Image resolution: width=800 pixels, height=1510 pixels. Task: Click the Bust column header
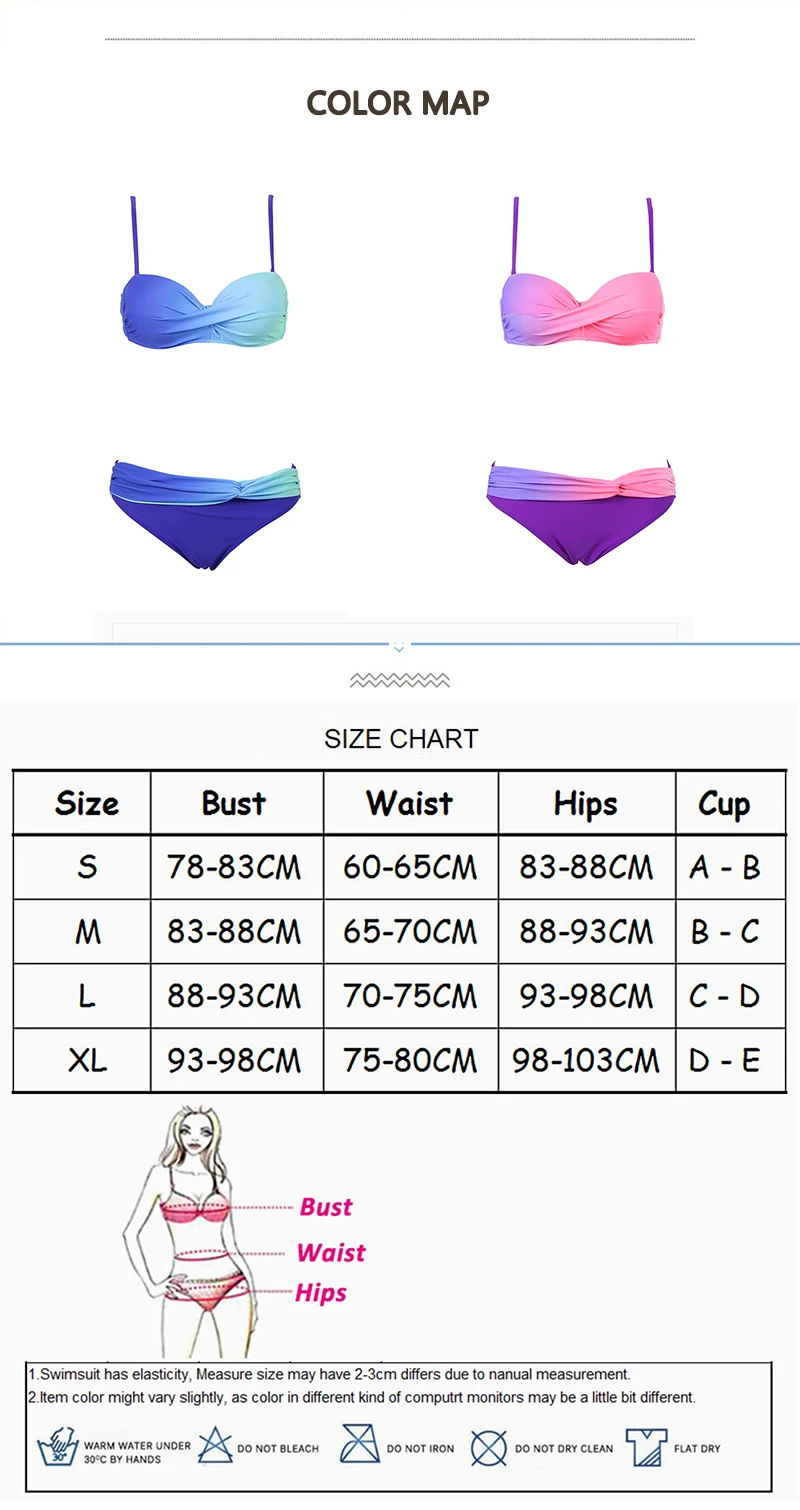tap(234, 803)
